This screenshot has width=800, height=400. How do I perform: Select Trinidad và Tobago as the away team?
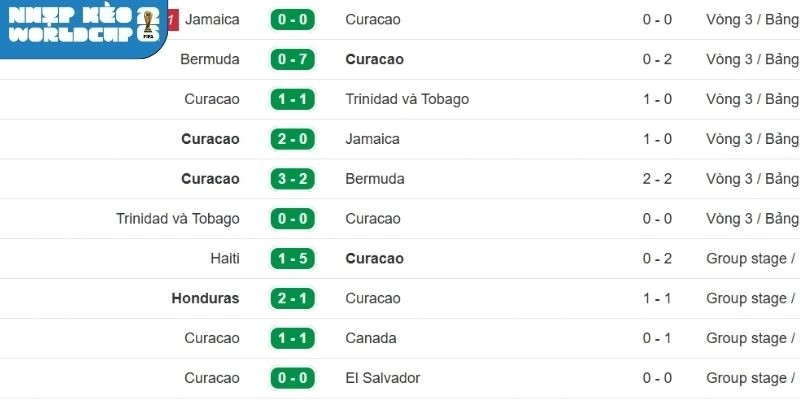point(407,99)
